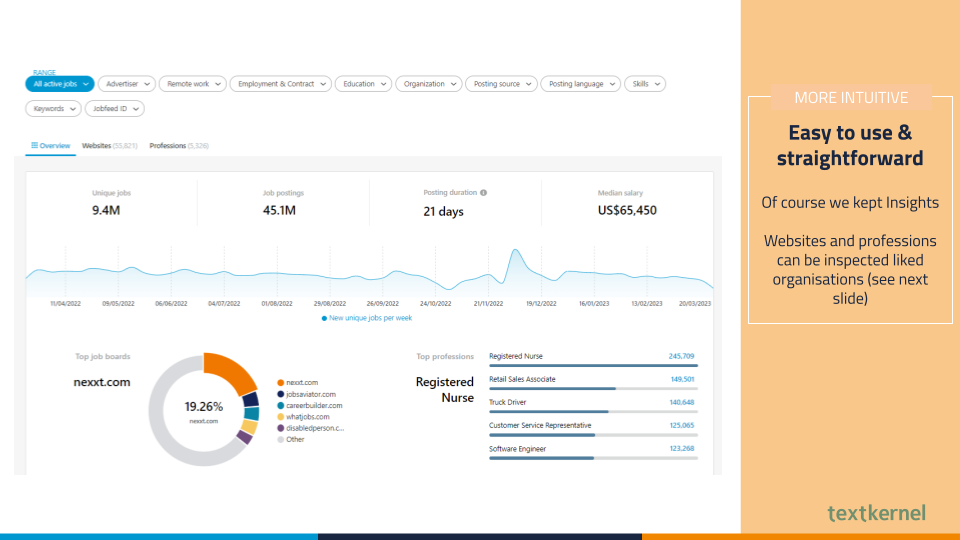Click the careerbuilder.com legend dot
Viewport: 960px width, 540px height.
point(281,406)
